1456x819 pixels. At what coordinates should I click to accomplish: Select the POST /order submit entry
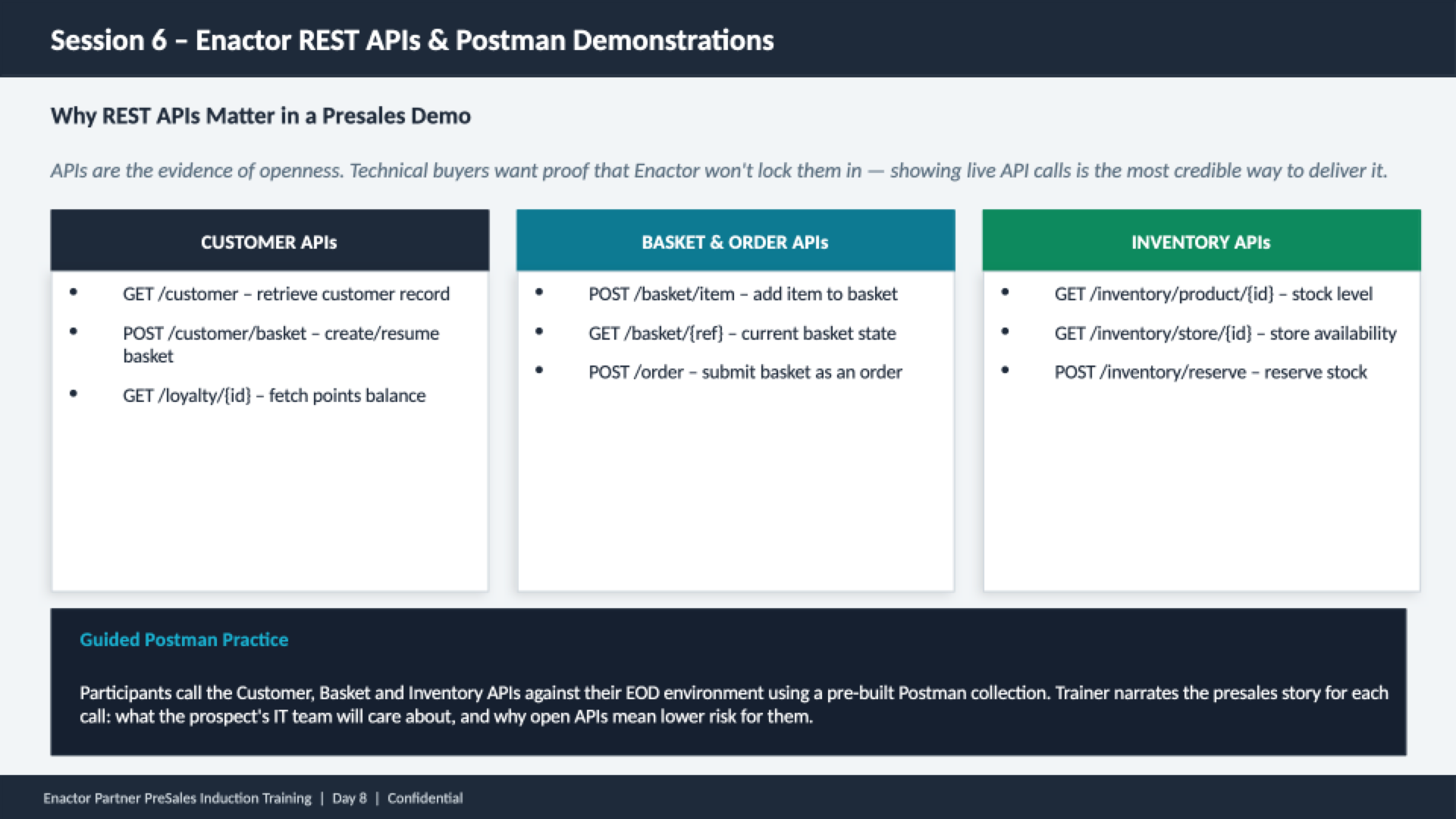click(745, 372)
